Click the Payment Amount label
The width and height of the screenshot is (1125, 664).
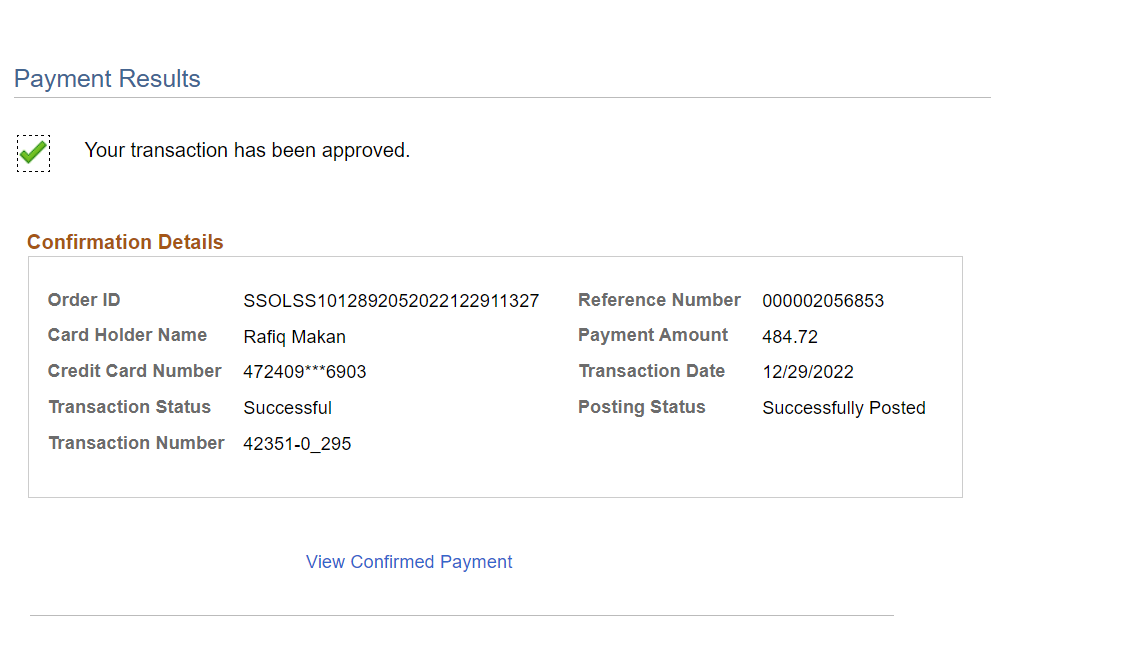(653, 335)
